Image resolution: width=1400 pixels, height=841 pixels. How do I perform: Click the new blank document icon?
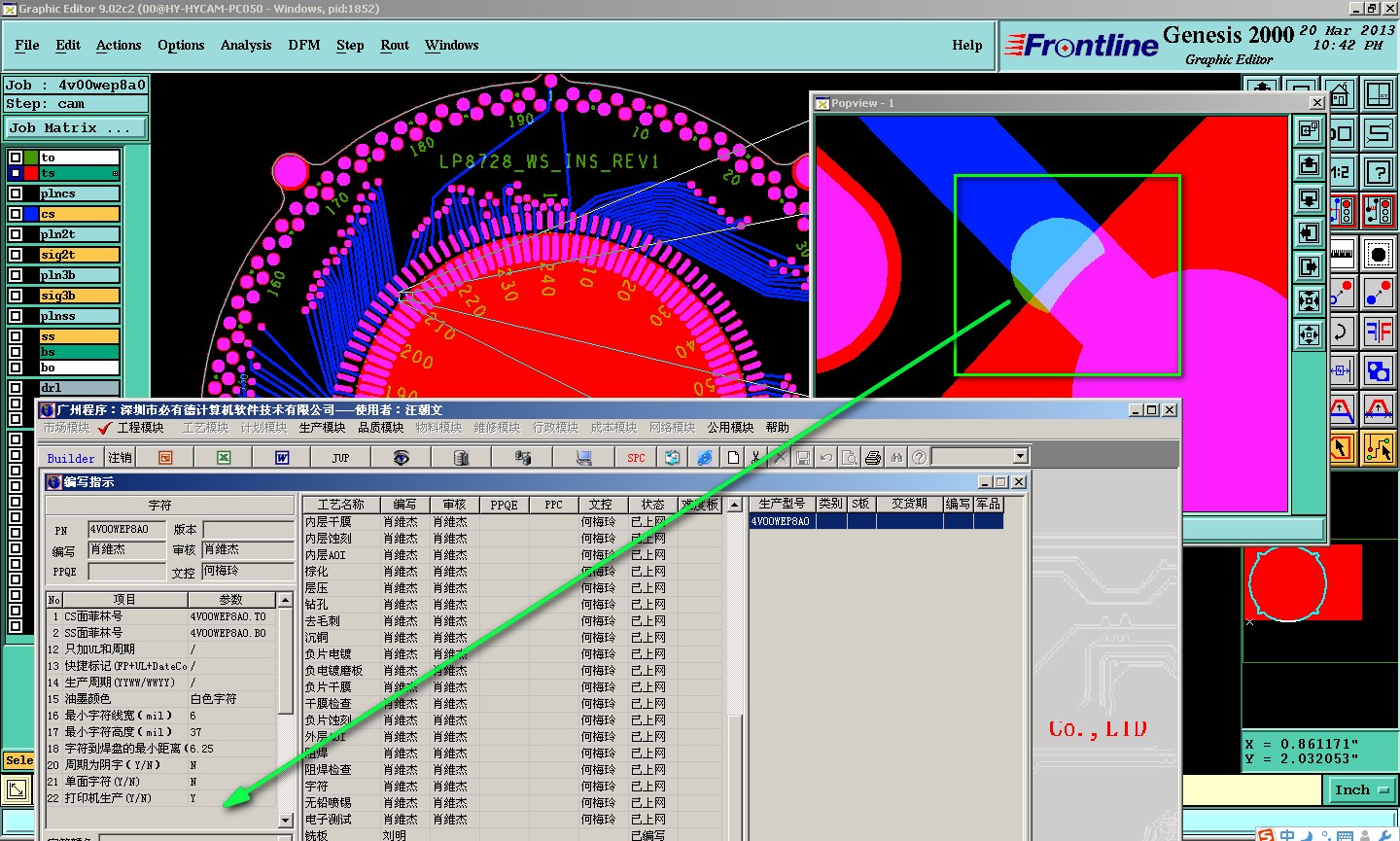[x=733, y=458]
